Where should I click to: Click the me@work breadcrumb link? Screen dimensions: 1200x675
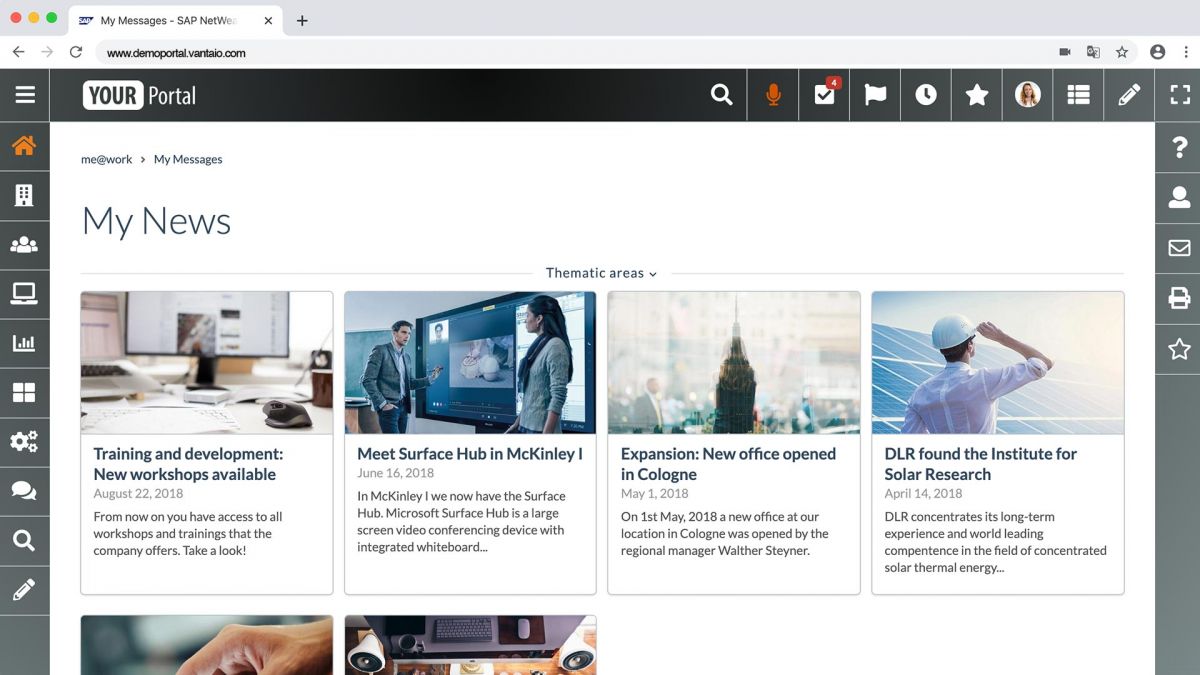tap(107, 159)
